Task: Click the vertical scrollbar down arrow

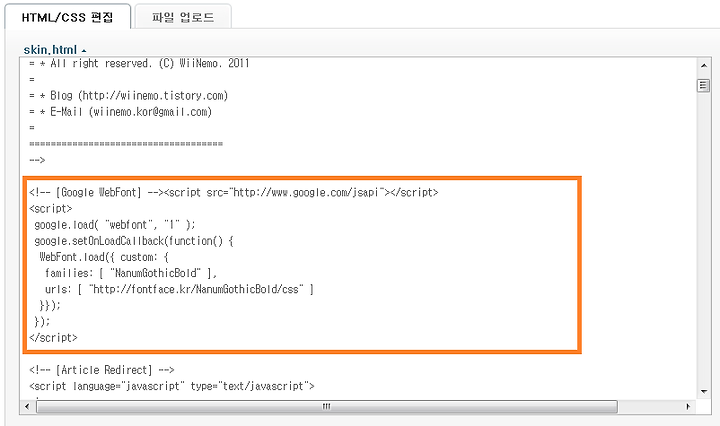Action: (703, 391)
